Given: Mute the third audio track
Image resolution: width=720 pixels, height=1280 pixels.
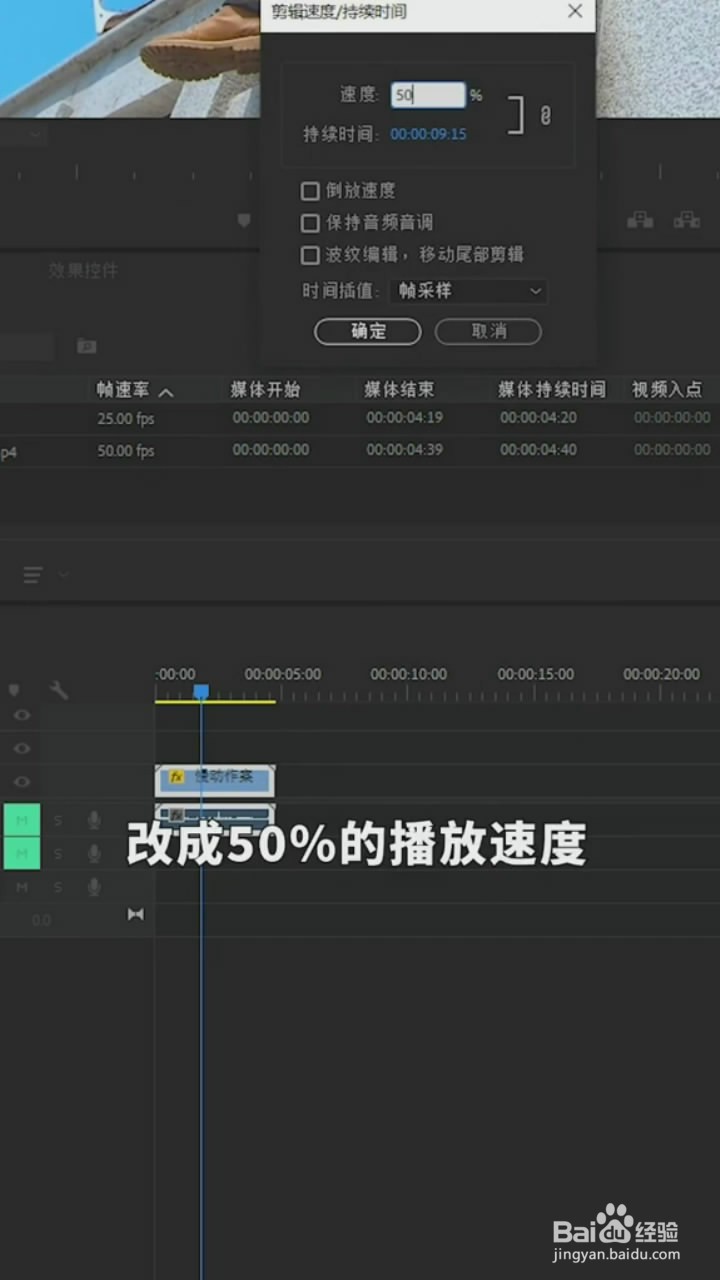Looking at the screenshot, I should click(x=22, y=887).
